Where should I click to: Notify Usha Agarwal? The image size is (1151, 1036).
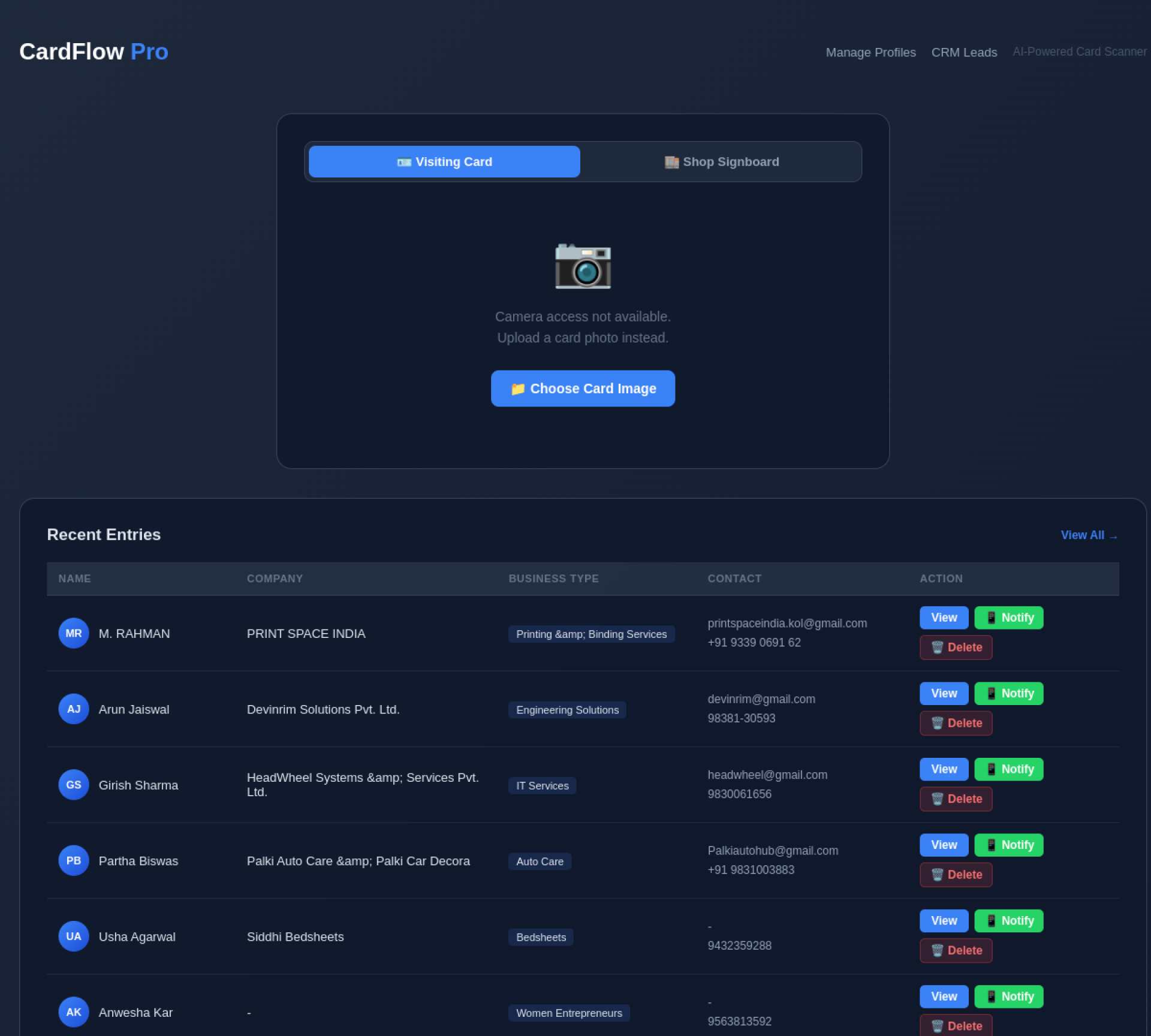coord(1009,921)
